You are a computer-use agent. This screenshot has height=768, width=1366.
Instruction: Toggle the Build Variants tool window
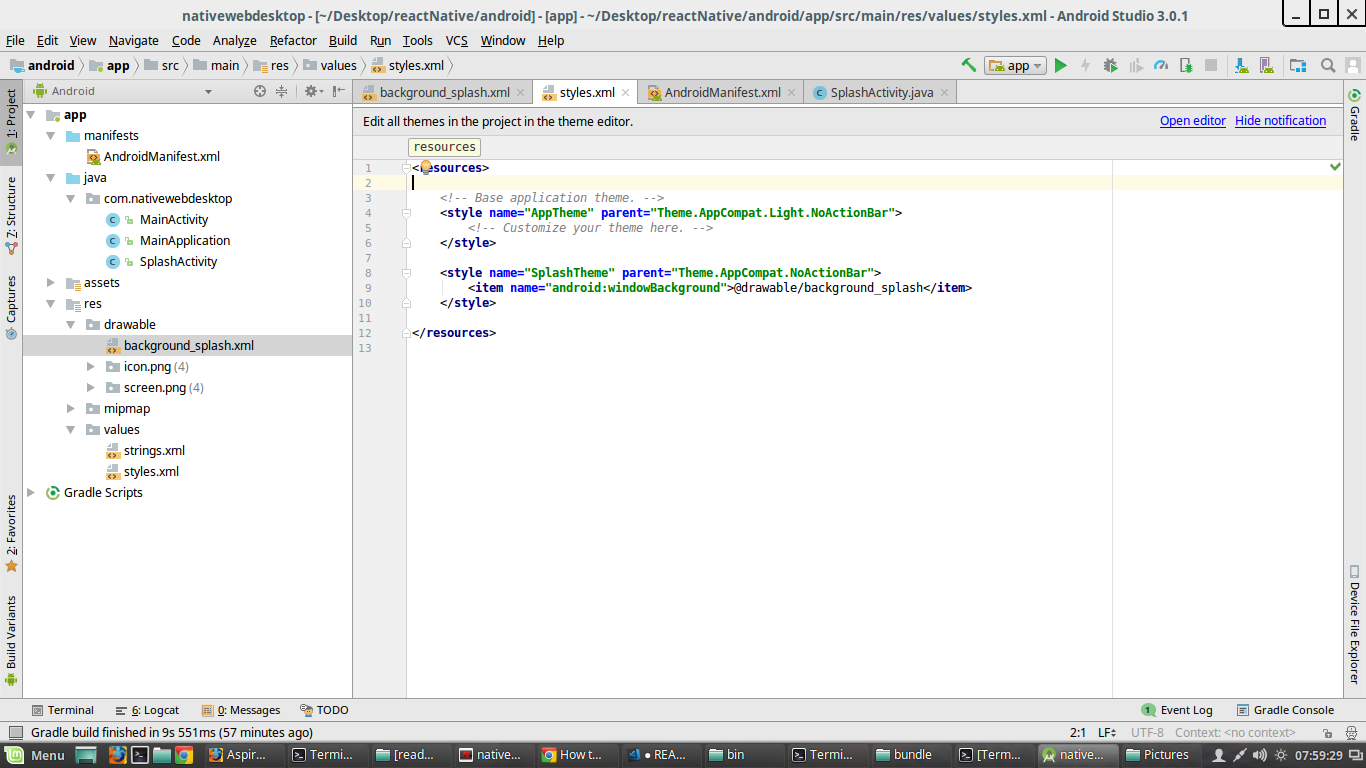tap(11, 640)
